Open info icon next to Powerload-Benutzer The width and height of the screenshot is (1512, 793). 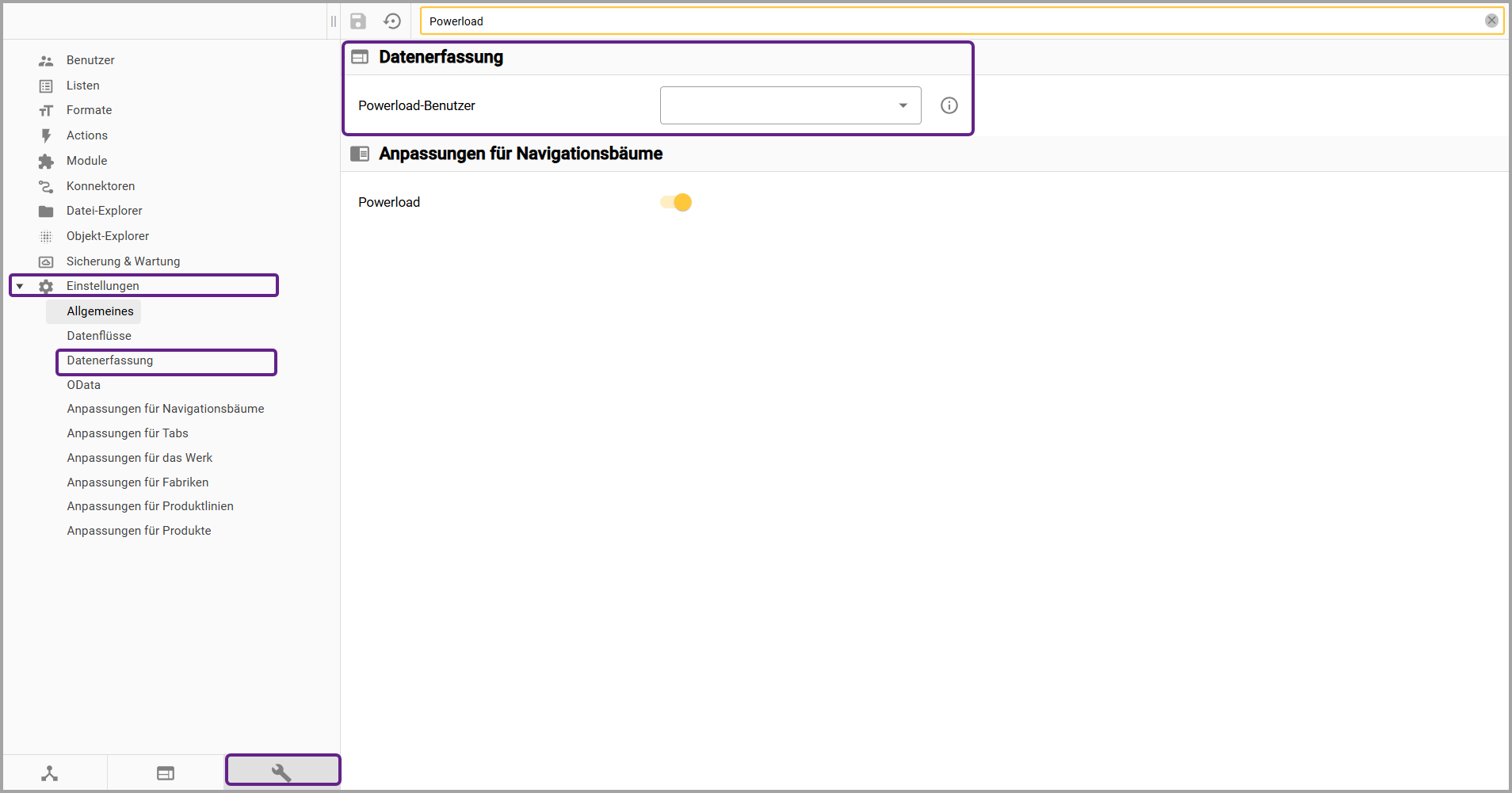point(949,105)
